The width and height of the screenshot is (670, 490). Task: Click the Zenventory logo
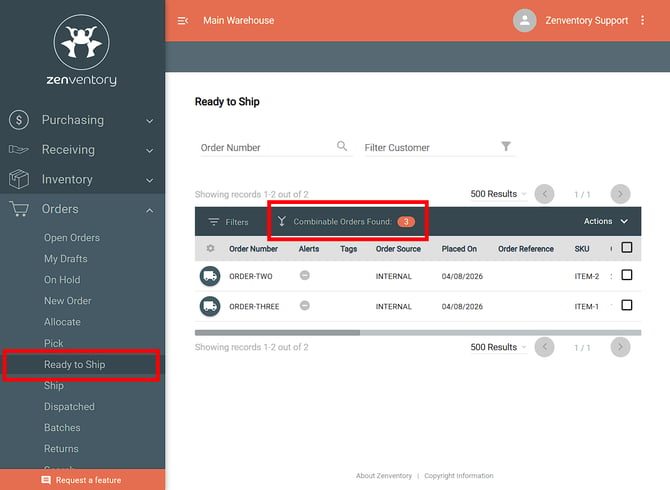click(82, 51)
